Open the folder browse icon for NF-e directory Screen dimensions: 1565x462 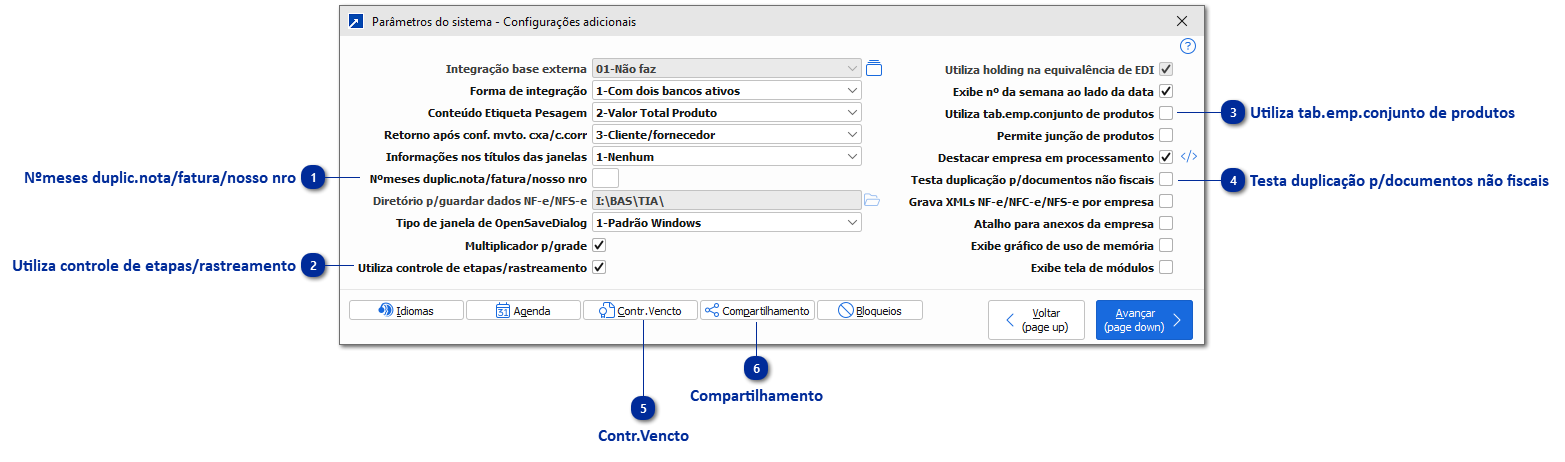872,201
